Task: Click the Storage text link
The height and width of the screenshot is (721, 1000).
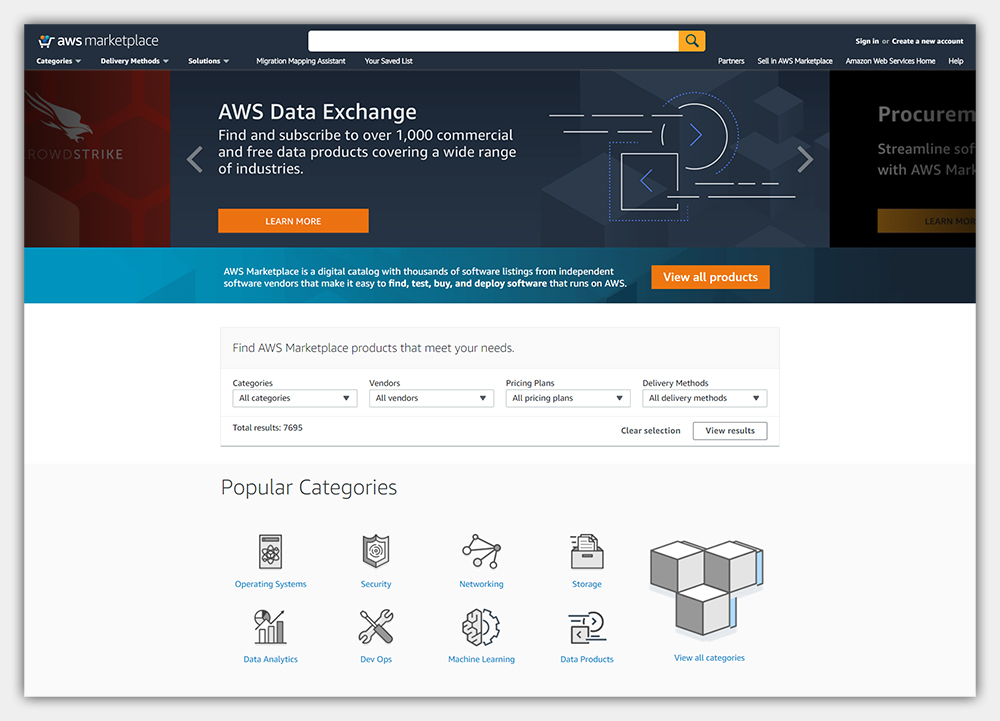Action: click(587, 584)
